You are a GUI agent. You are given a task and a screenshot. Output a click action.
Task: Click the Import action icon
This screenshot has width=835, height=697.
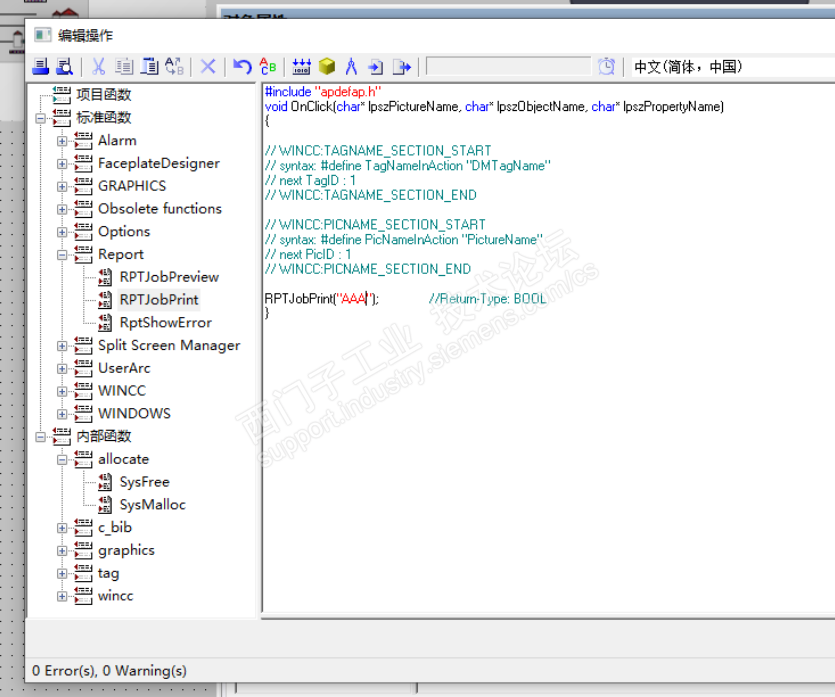tap(376, 67)
